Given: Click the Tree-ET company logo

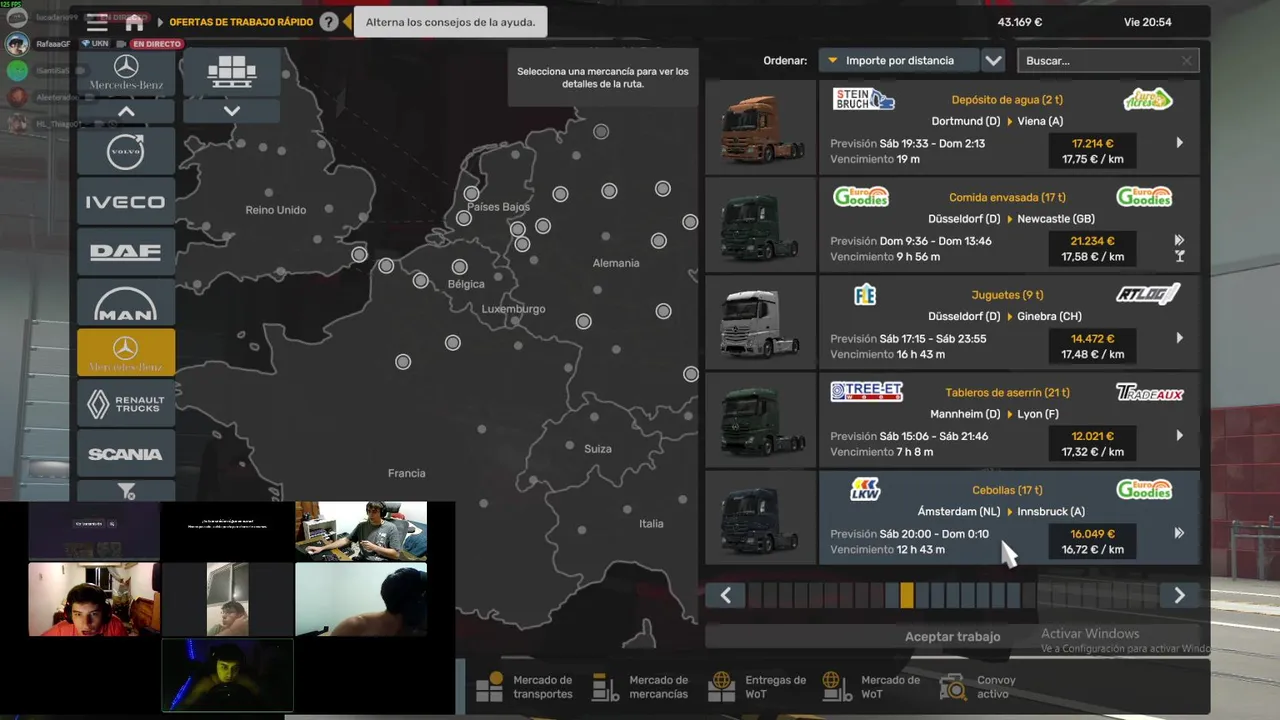Looking at the screenshot, I should point(867,392).
